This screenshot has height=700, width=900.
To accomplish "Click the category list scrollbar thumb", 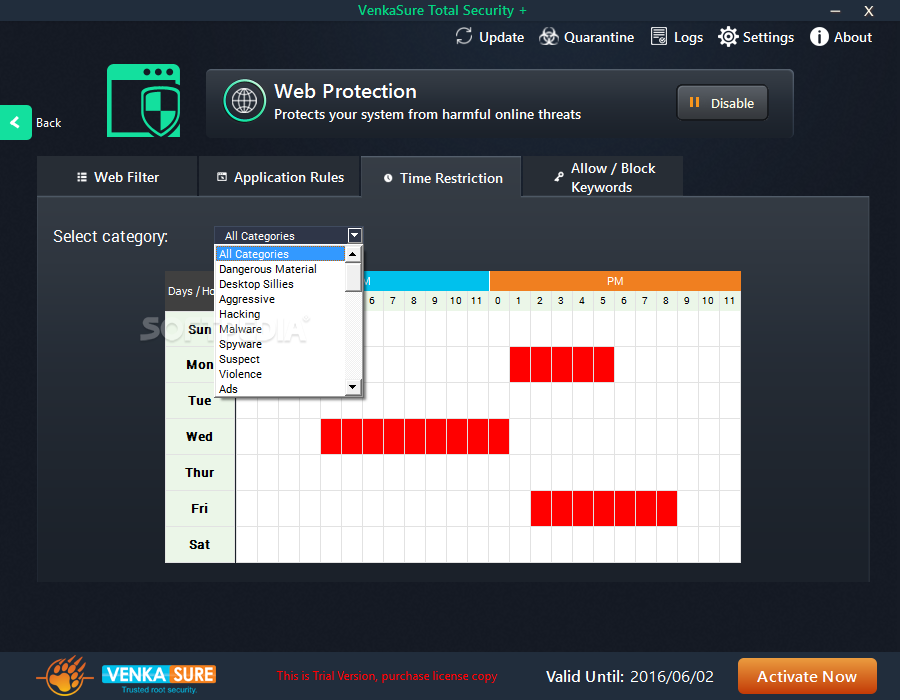I will [x=353, y=277].
